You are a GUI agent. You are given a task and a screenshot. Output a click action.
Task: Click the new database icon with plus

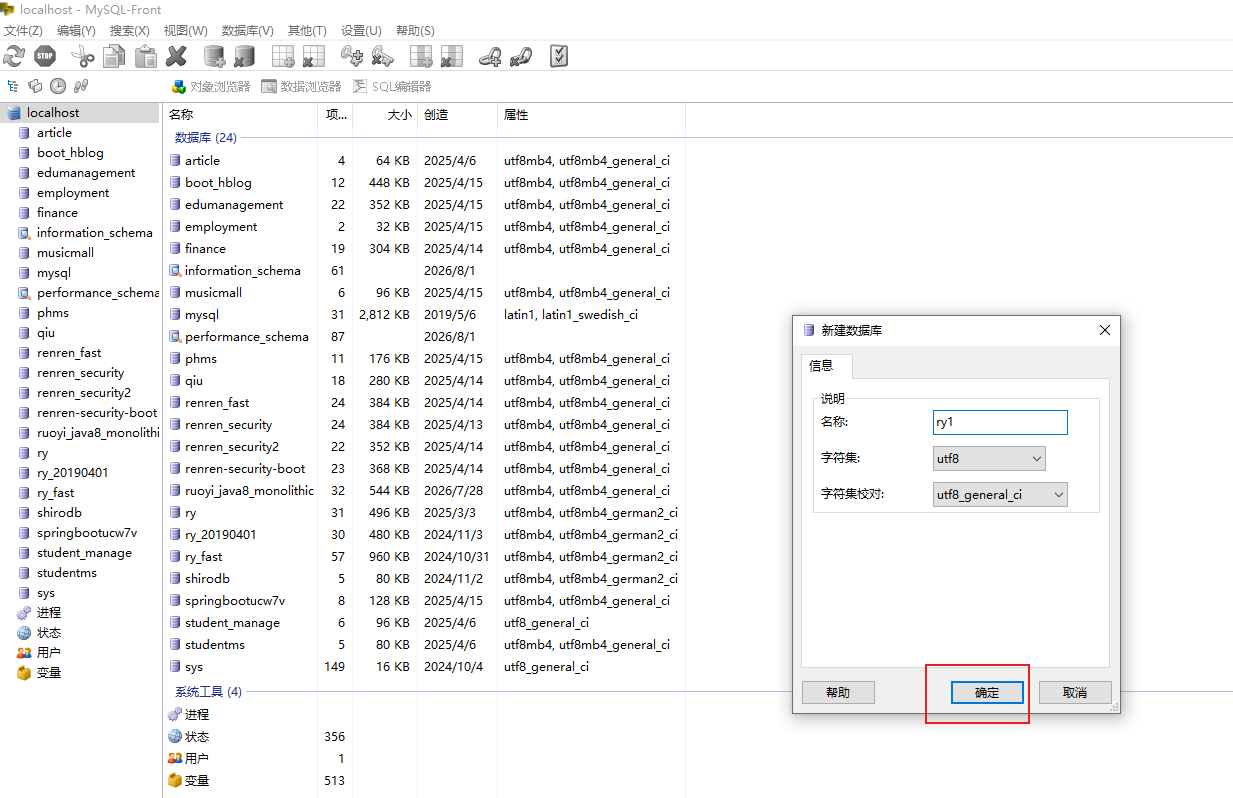pyautogui.click(x=214, y=56)
